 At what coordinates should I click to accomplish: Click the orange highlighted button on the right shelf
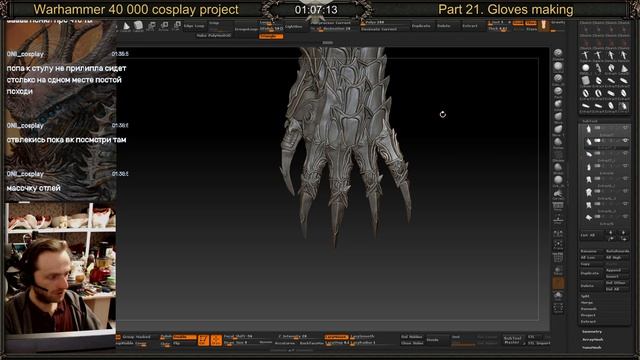click(x=558, y=283)
